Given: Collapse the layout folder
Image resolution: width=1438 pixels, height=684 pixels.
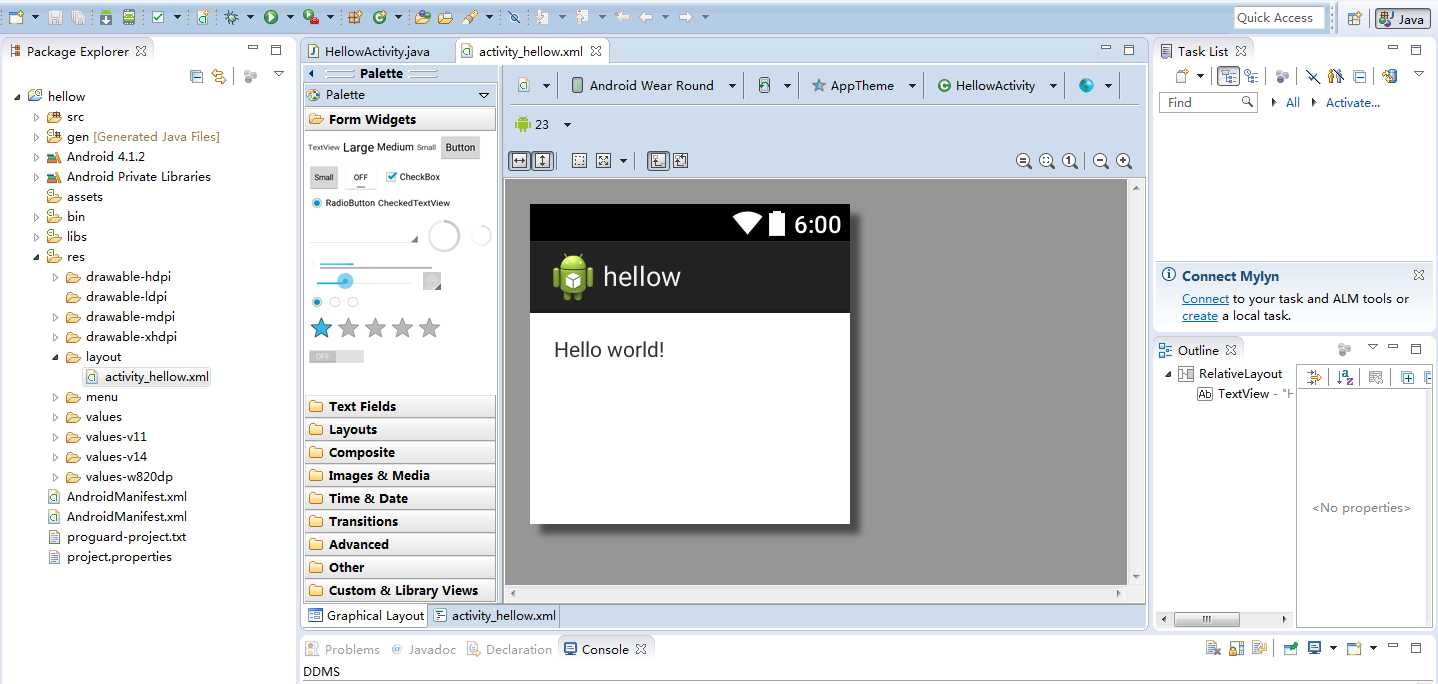Looking at the screenshot, I should click(x=56, y=357).
